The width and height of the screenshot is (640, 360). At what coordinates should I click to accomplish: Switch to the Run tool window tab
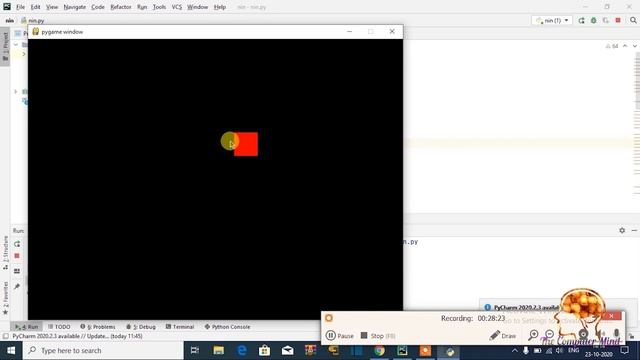coord(27,327)
